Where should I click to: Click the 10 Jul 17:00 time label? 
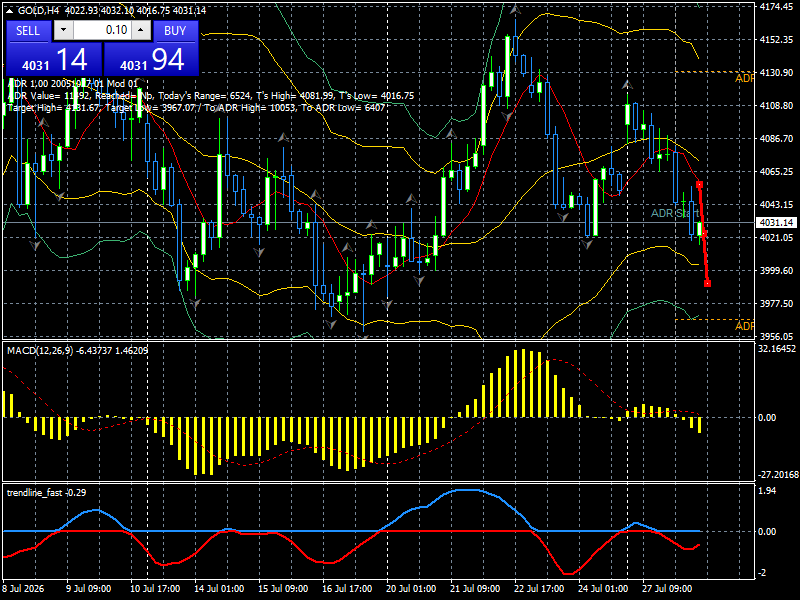[x=155, y=589]
